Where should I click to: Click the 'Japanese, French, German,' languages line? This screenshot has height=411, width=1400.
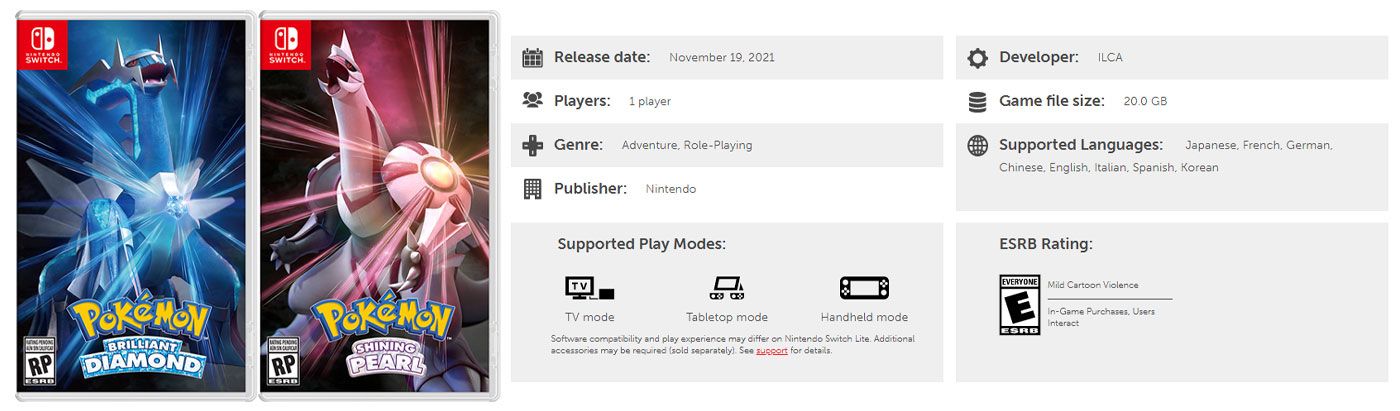click(x=1259, y=145)
